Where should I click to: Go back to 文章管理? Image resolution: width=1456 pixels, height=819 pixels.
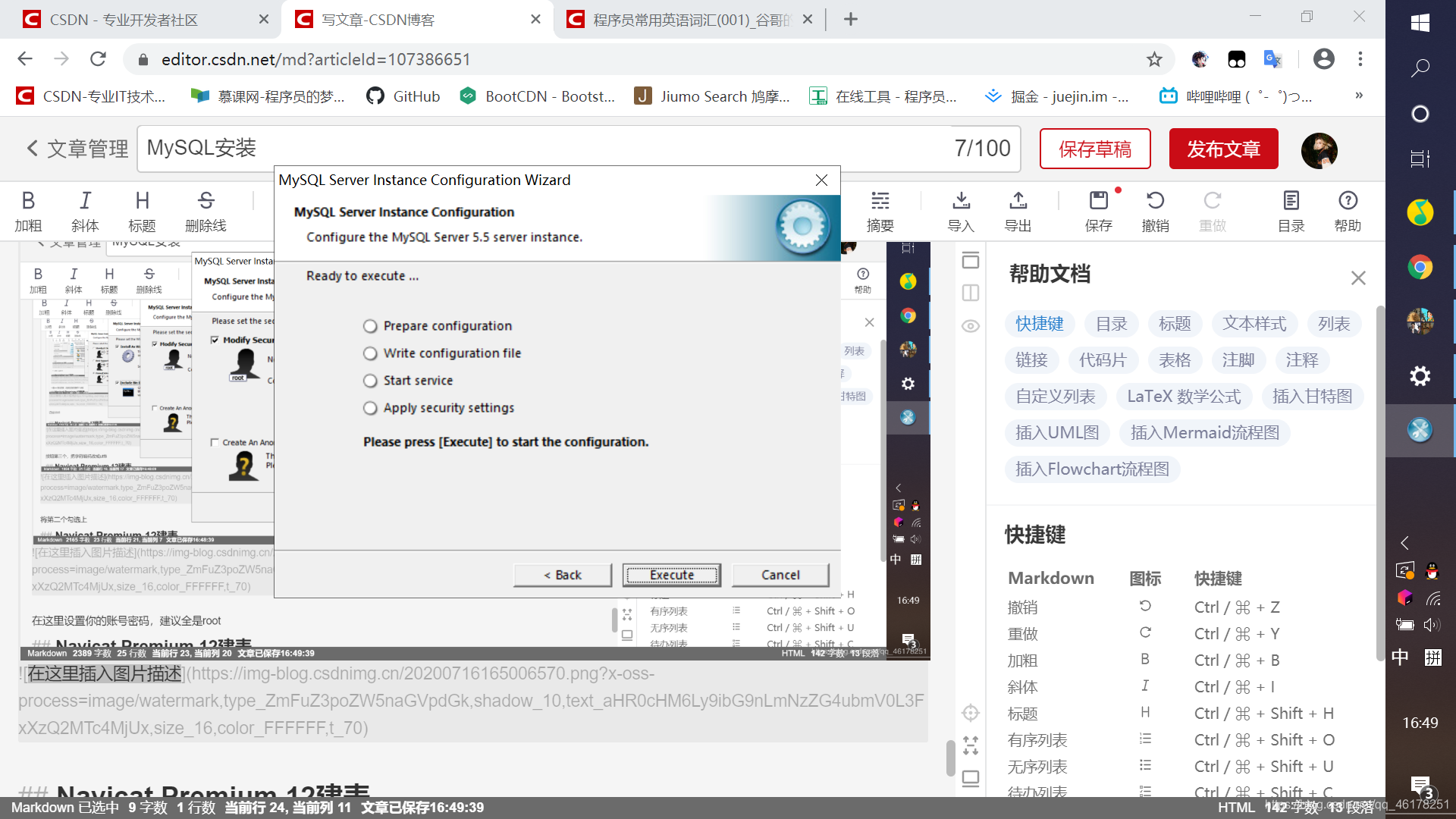[x=77, y=149]
